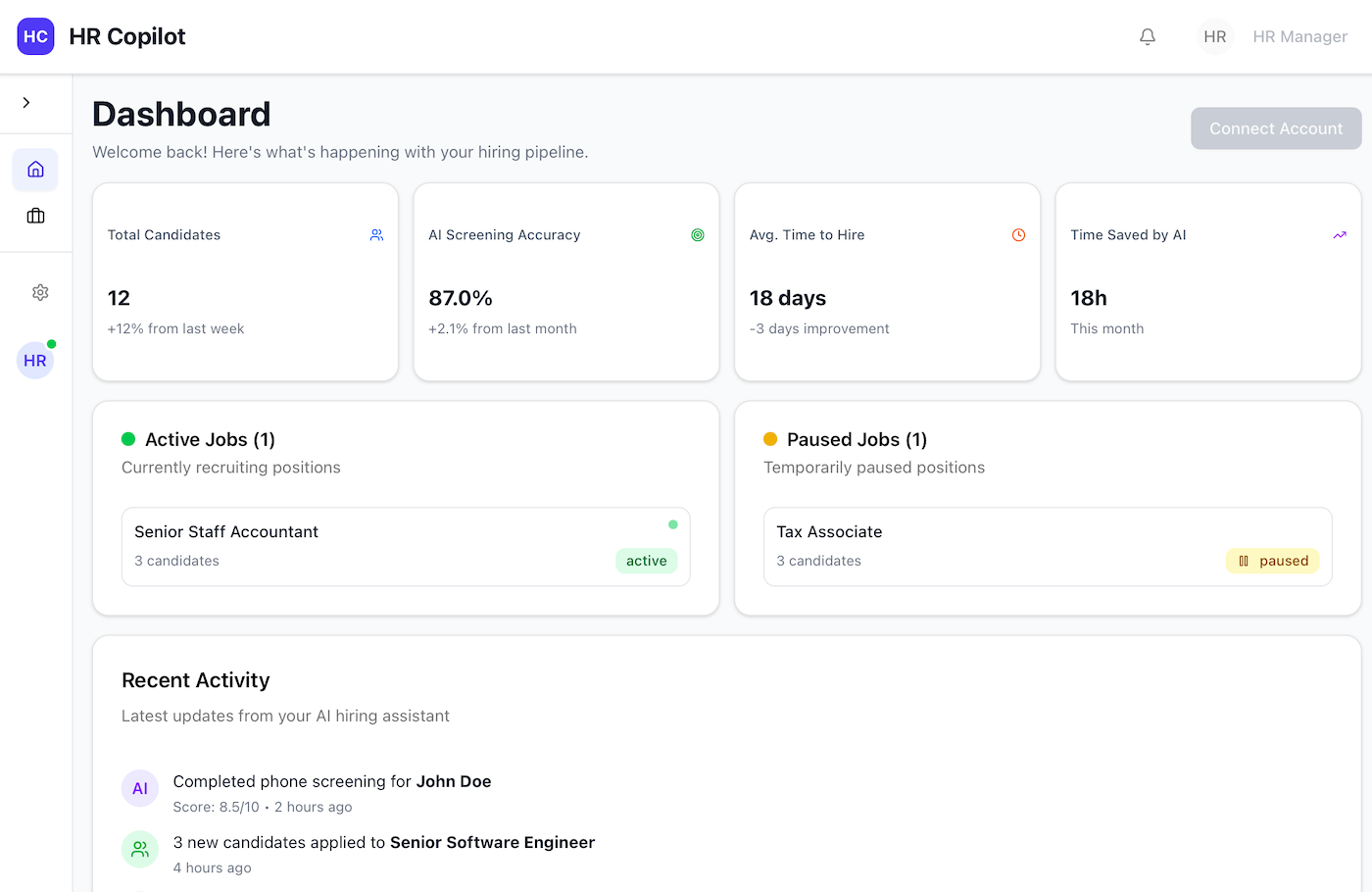Open Settings gear in the sidebar
The width and height of the screenshot is (1372, 892).
pos(40,292)
